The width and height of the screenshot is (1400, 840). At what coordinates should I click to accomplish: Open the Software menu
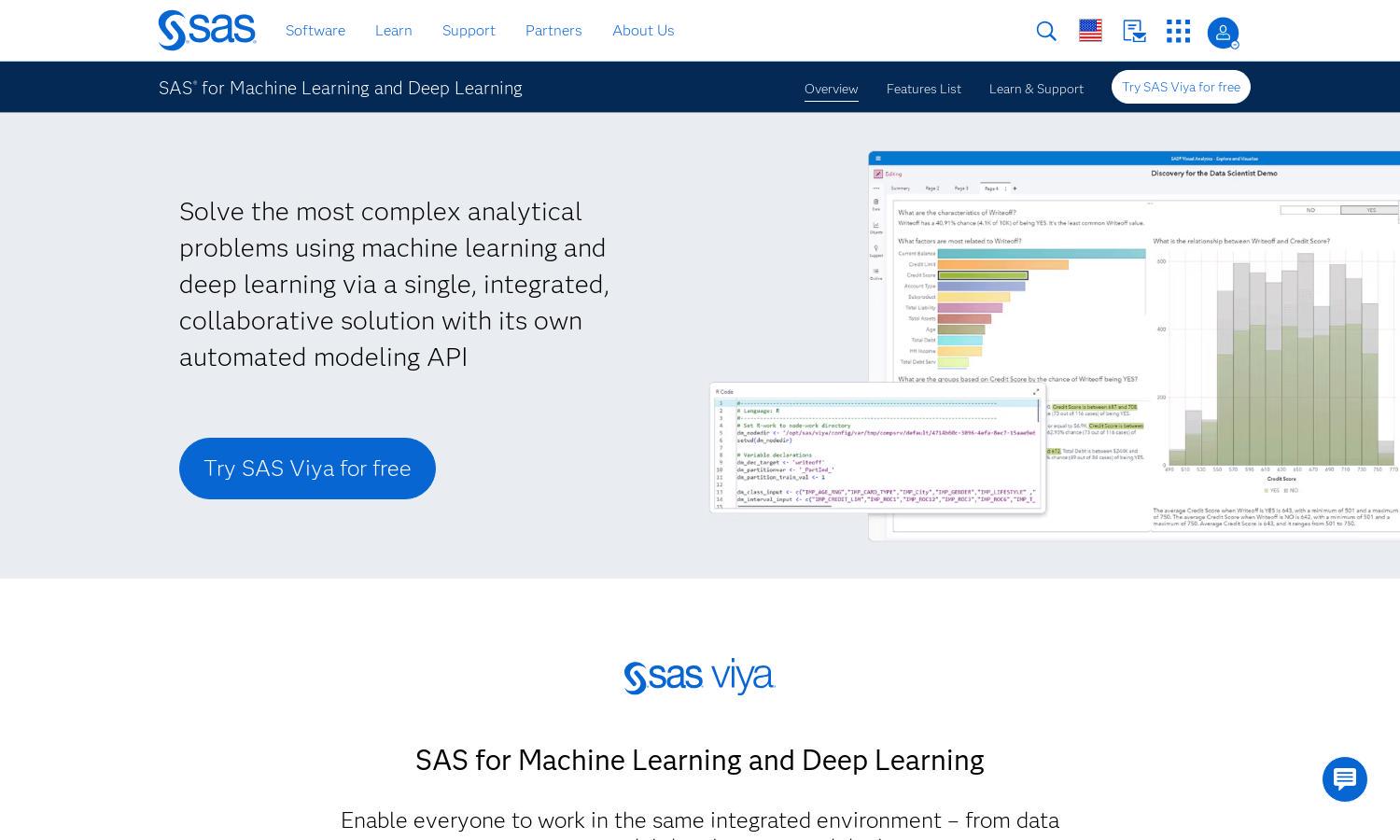[315, 30]
